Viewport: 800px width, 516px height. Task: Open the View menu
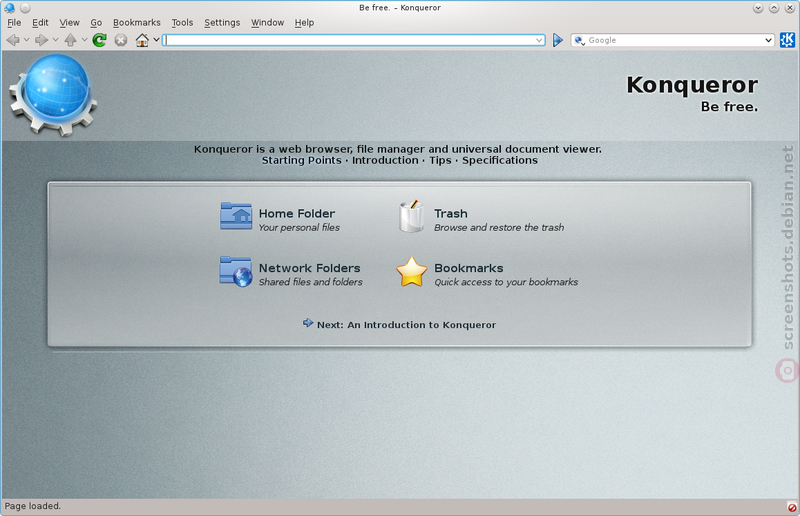pyautogui.click(x=69, y=22)
